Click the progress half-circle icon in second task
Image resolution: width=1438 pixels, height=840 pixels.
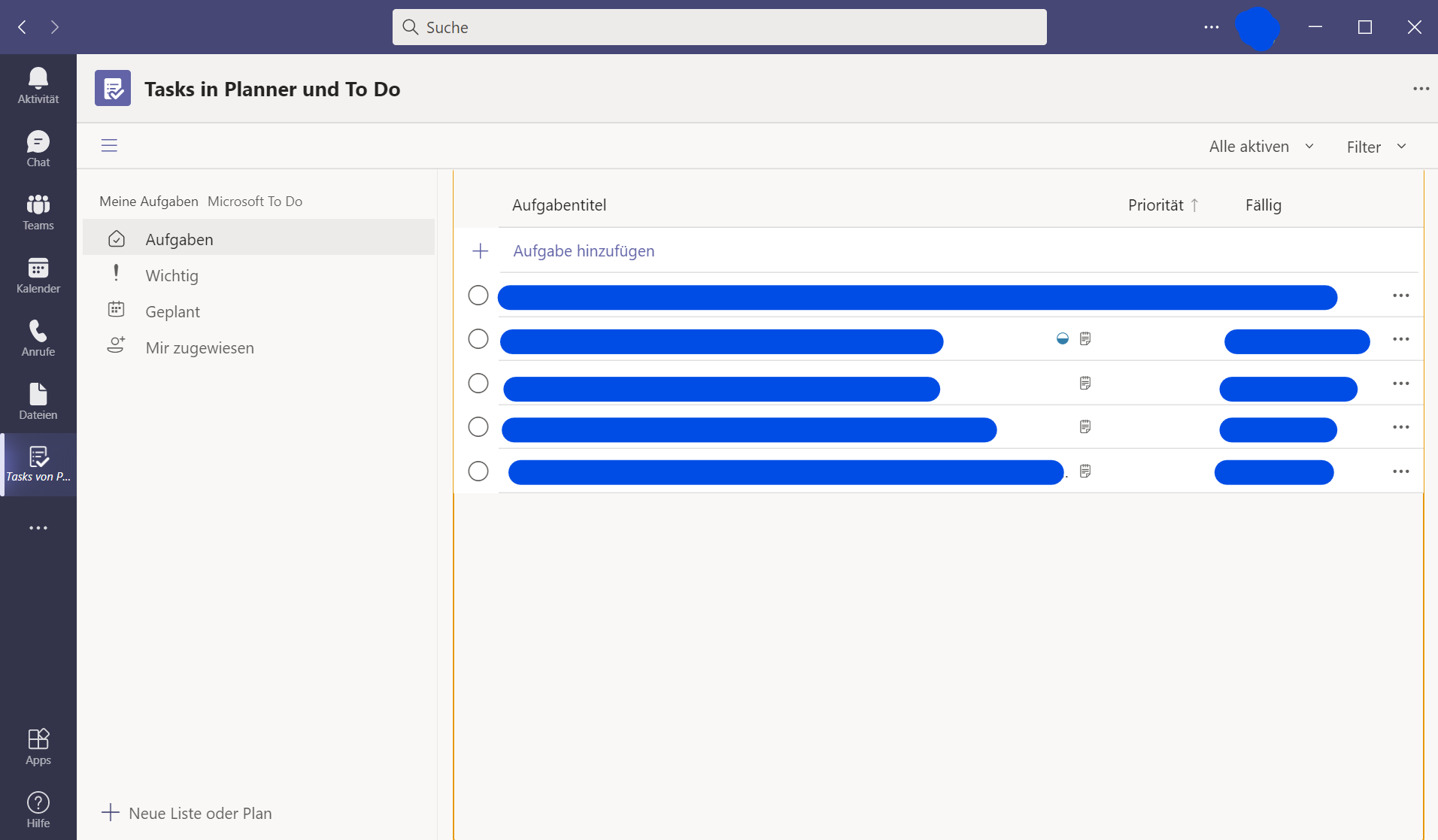point(1062,338)
